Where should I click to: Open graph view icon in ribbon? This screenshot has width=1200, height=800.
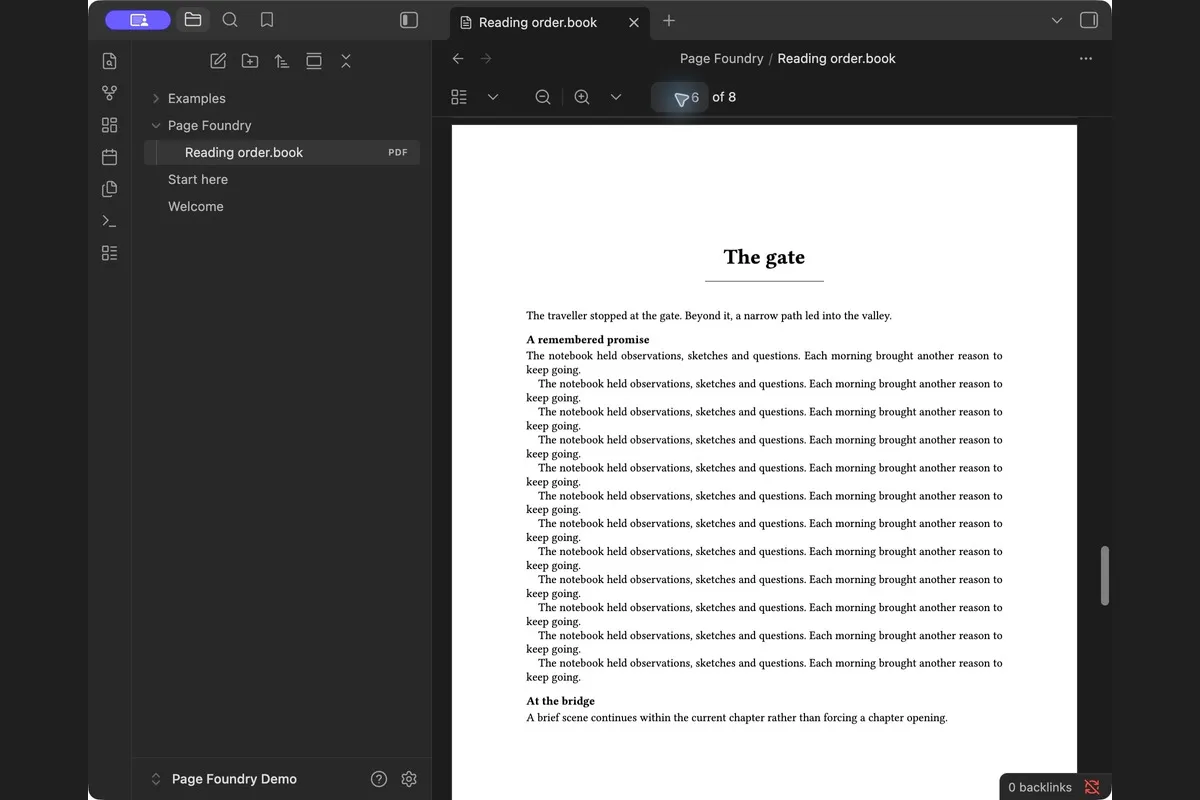(110, 93)
